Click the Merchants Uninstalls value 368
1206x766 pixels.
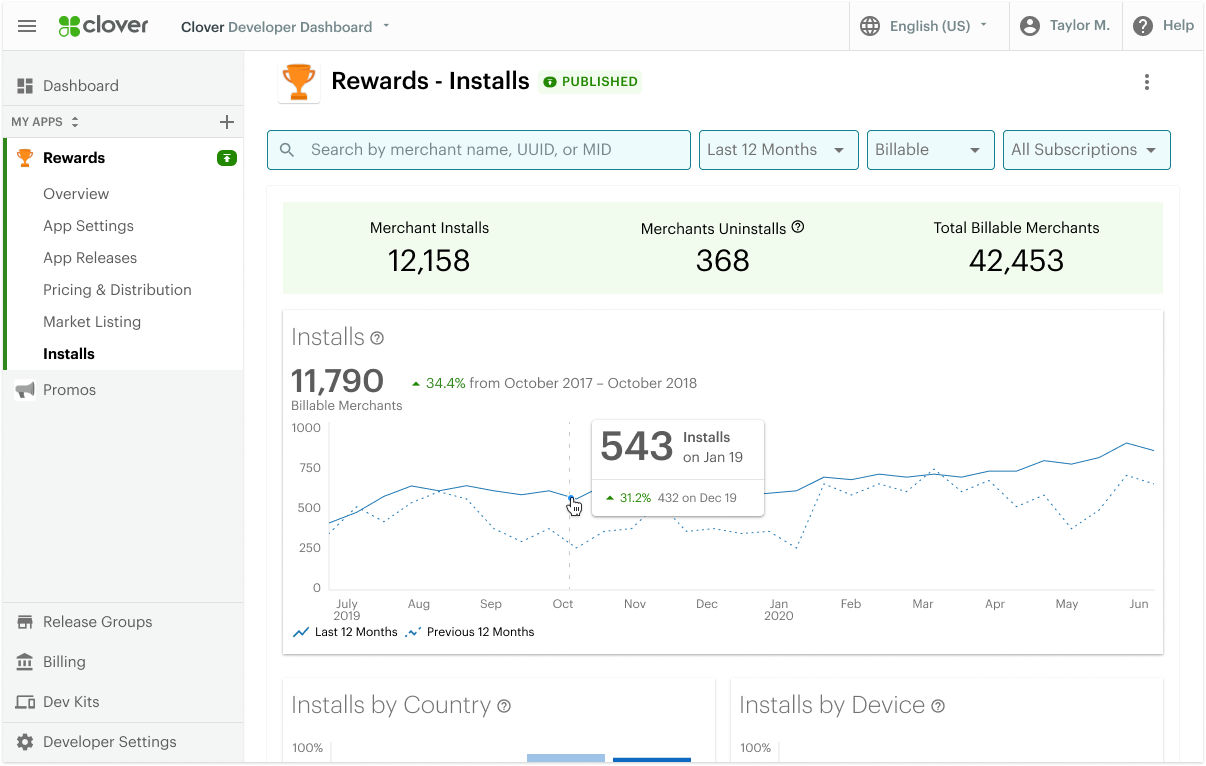(723, 261)
